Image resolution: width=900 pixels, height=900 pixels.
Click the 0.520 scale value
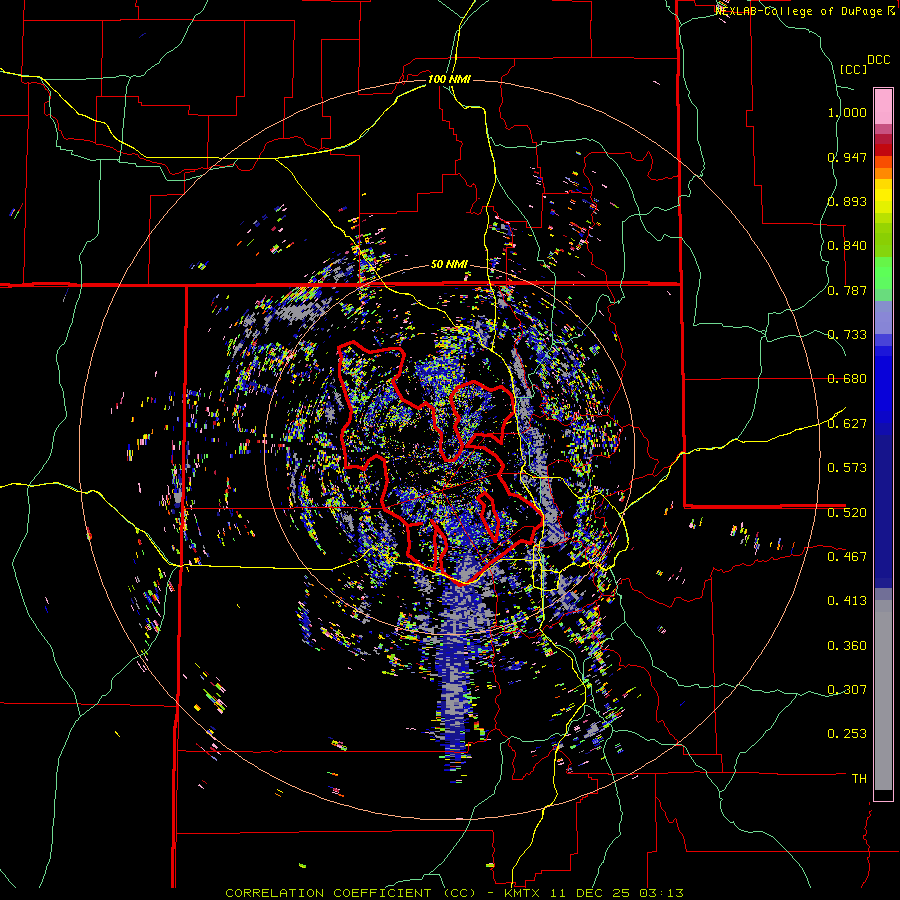coord(847,512)
